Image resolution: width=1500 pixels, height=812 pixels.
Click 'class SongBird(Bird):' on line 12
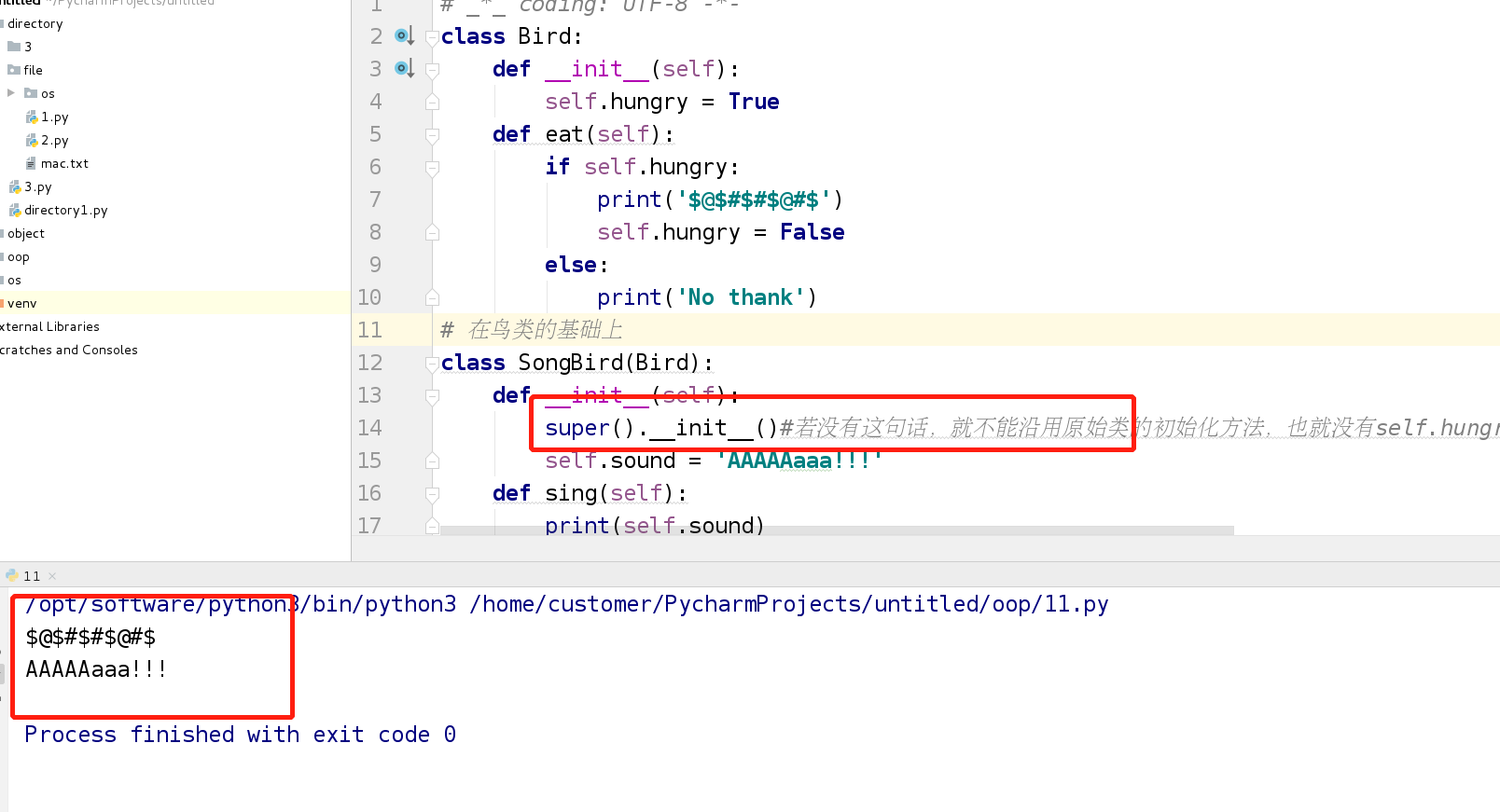pyautogui.click(x=576, y=363)
